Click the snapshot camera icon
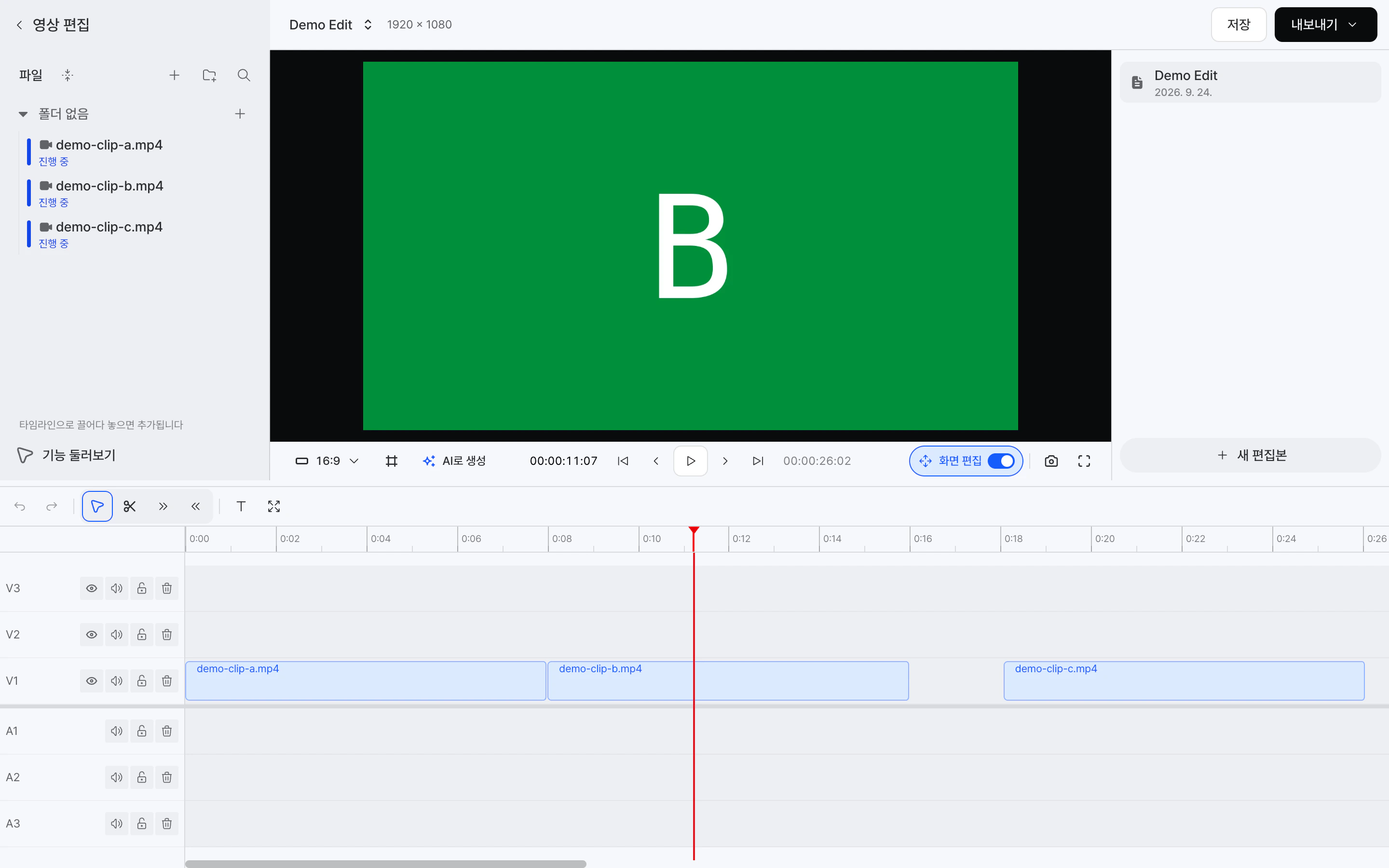 [x=1051, y=461]
